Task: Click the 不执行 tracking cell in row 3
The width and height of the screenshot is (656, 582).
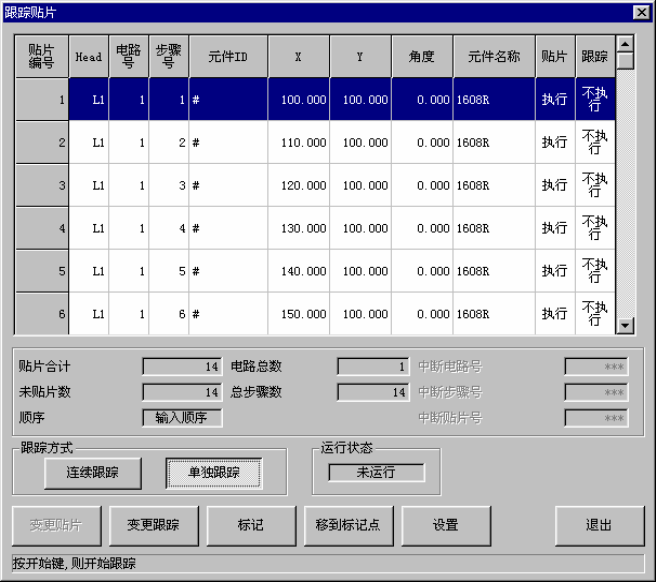Action: coord(595,185)
